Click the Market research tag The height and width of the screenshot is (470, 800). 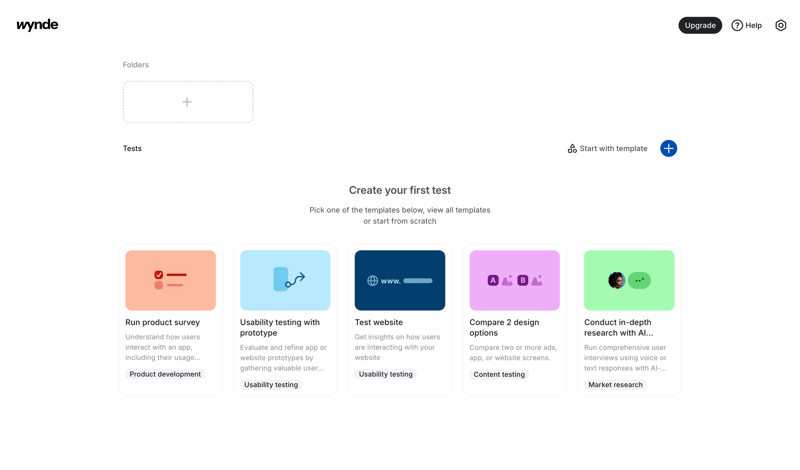[x=615, y=385]
